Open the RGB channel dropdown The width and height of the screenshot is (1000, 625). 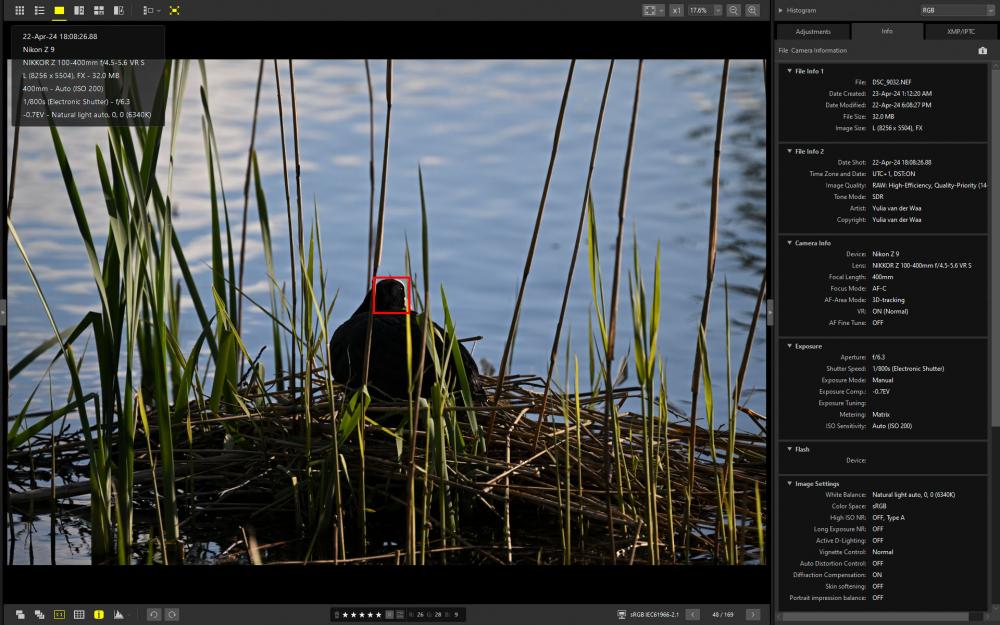[x=957, y=10]
